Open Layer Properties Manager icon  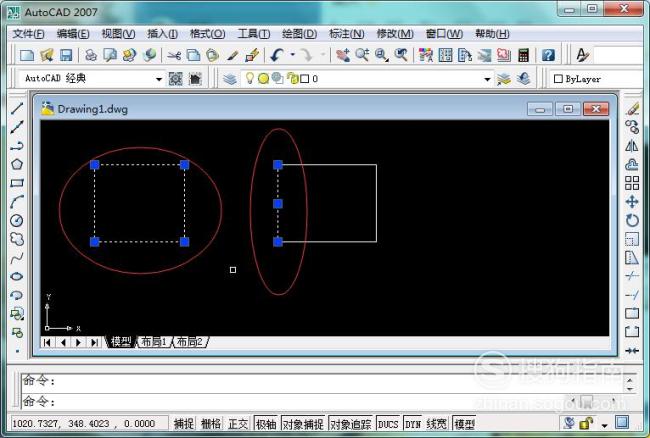(x=230, y=78)
